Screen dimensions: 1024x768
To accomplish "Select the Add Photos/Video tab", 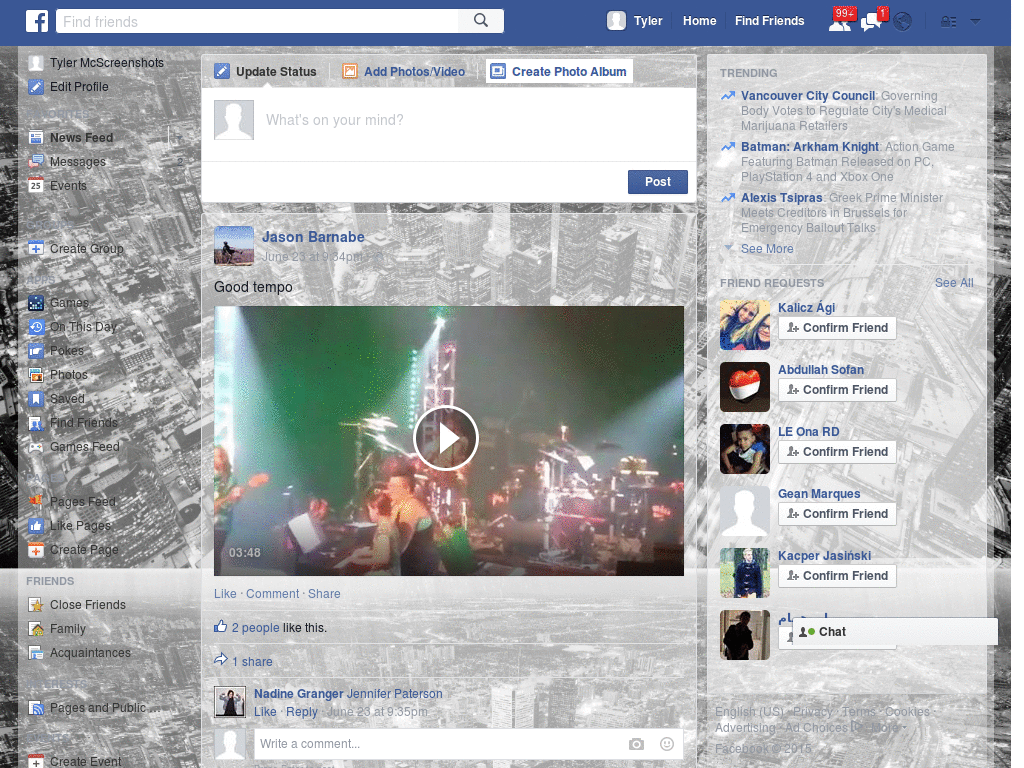I will [x=404, y=71].
